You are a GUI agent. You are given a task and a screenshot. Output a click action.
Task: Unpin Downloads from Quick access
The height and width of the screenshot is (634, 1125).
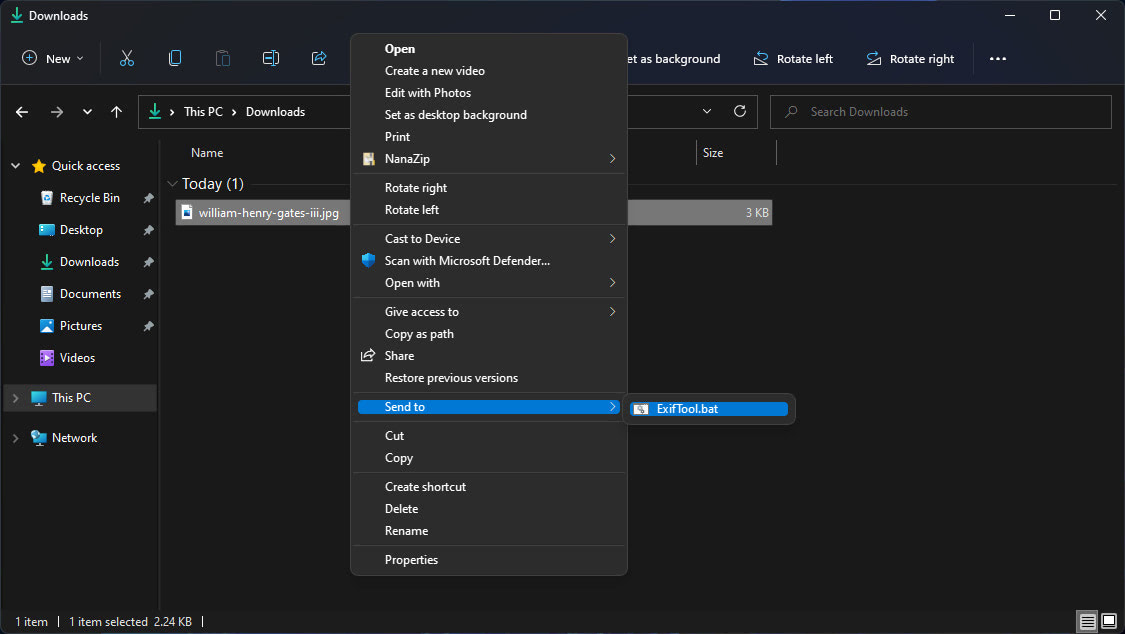148,261
